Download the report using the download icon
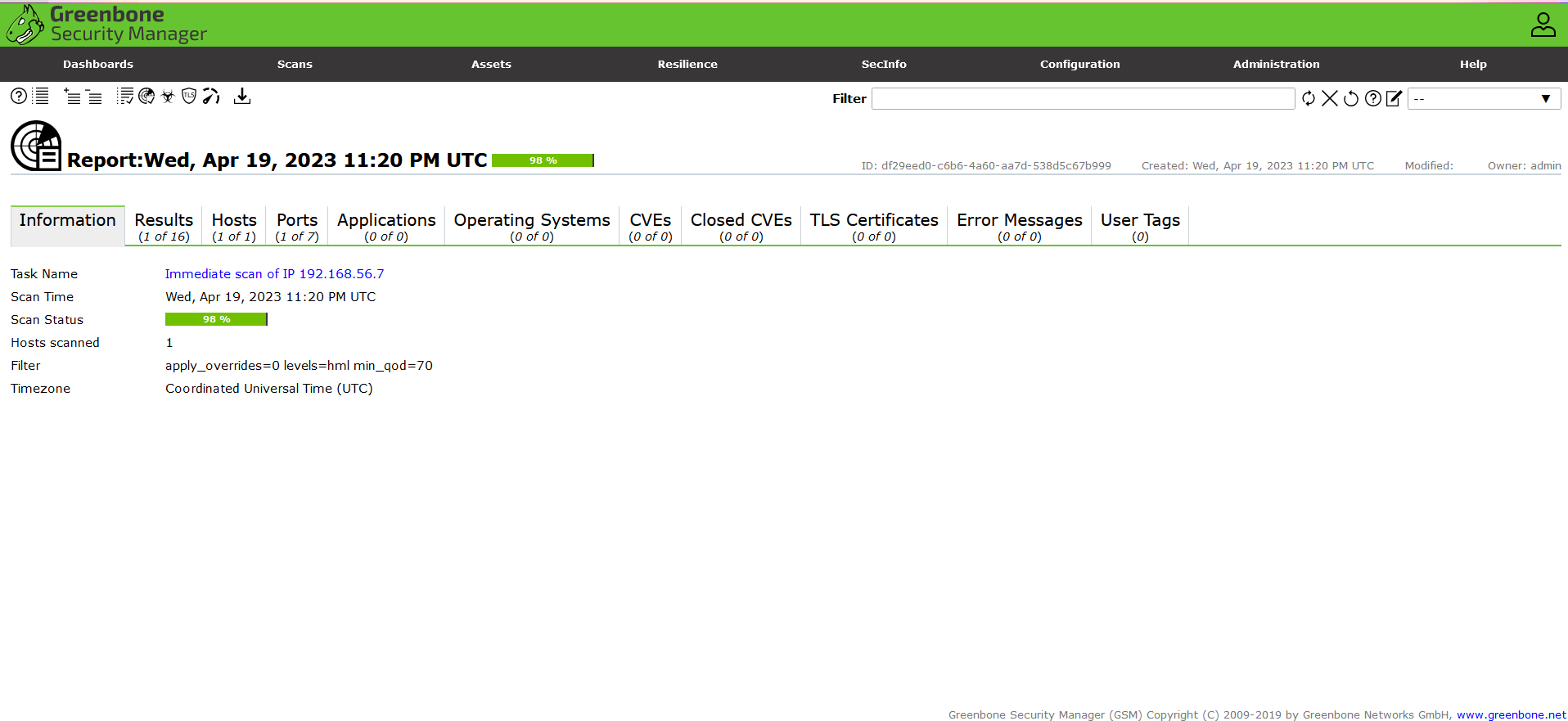Viewport: 1568px width, 721px height. pyautogui.click(x=242, y=96)
